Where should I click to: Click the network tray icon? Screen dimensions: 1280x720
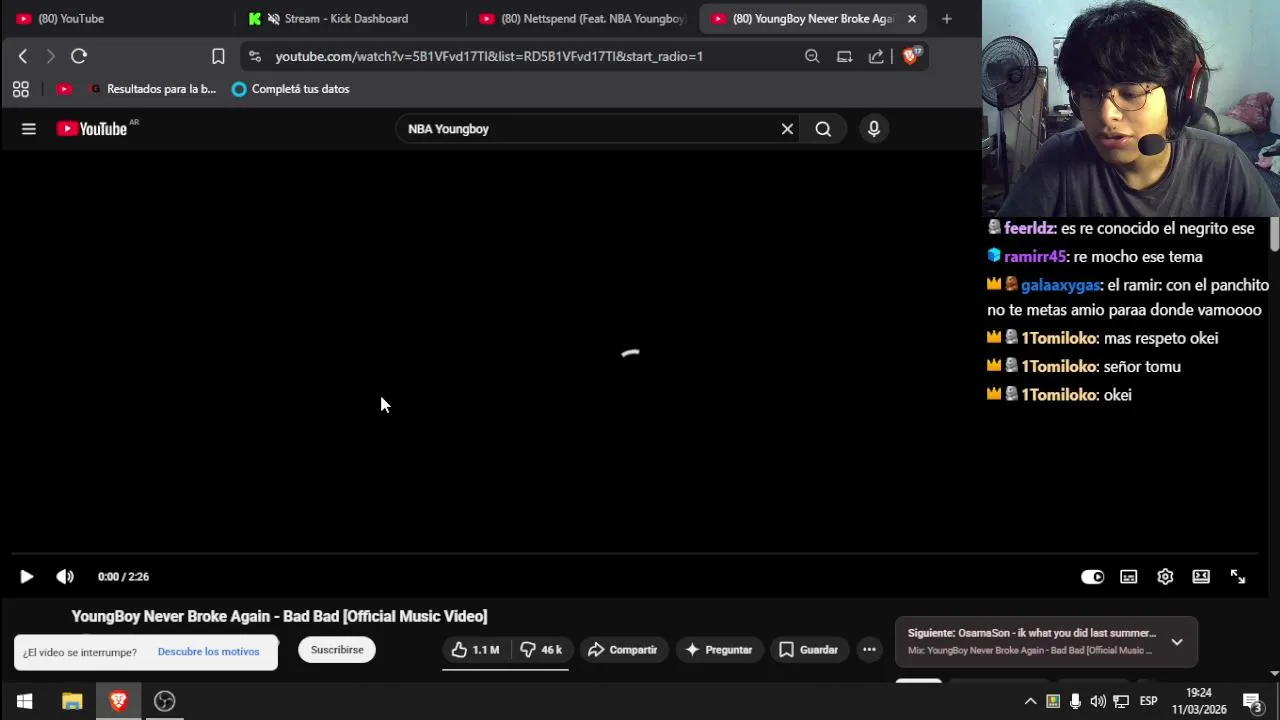(x=1121, y=701)
